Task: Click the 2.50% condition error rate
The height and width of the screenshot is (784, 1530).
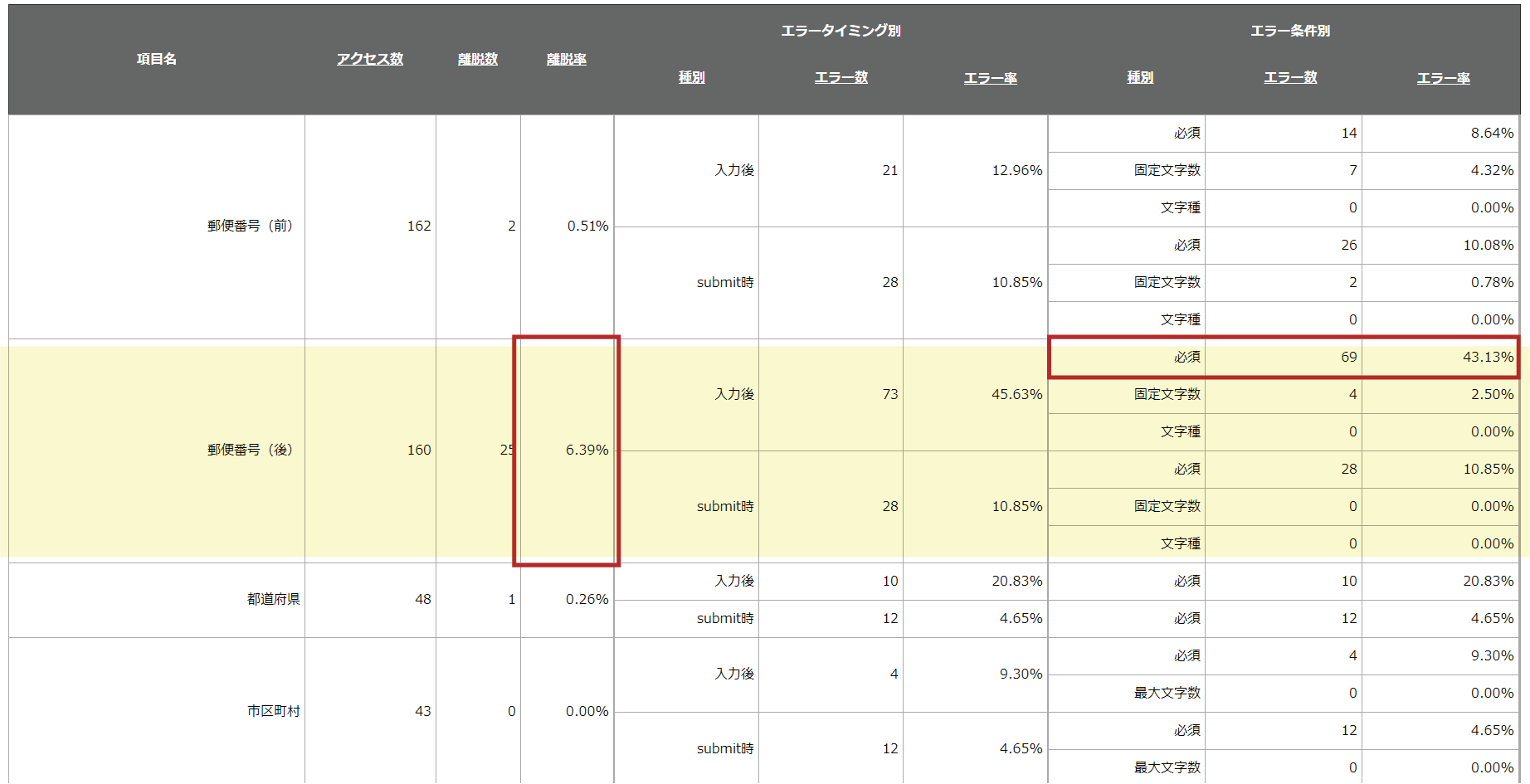Action: [1493, 394]
